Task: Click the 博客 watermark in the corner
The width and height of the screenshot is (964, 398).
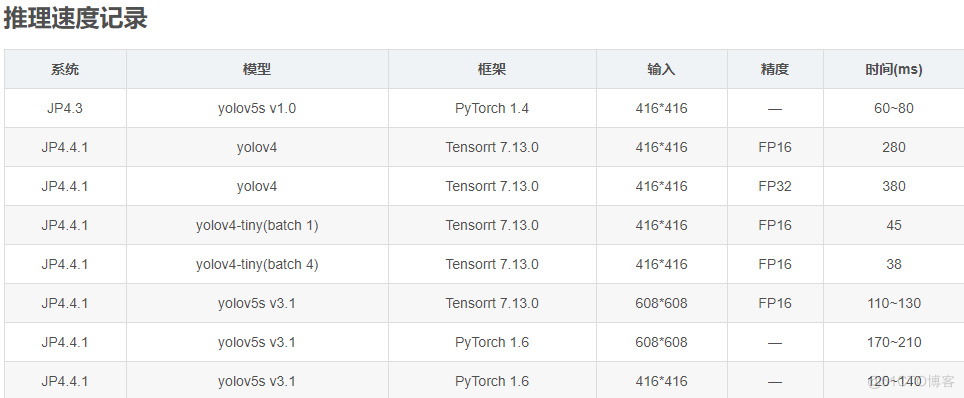Action: tap(941, 381)
